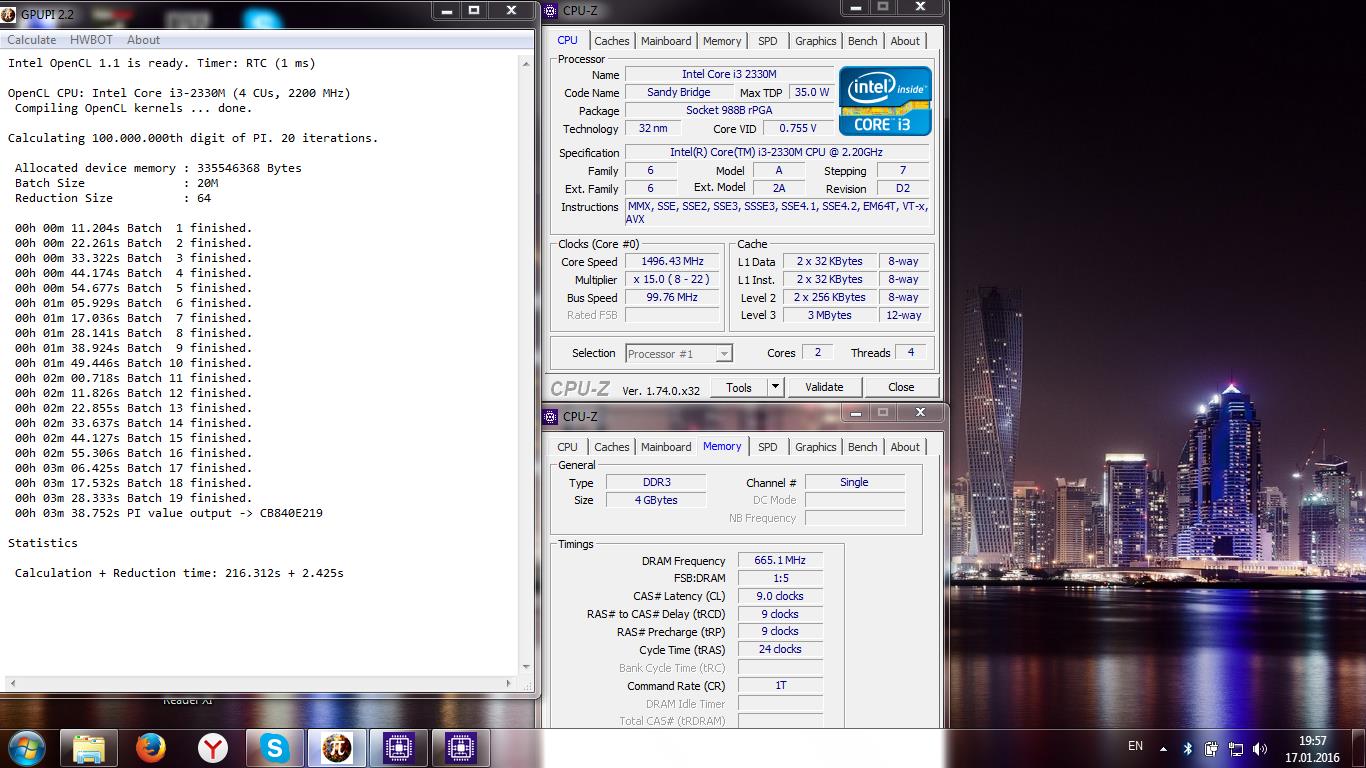This screenshot has height=768, width=1366.
Task: Click the Bus Speed 99.76 MHz value
Action: [673, 297]
